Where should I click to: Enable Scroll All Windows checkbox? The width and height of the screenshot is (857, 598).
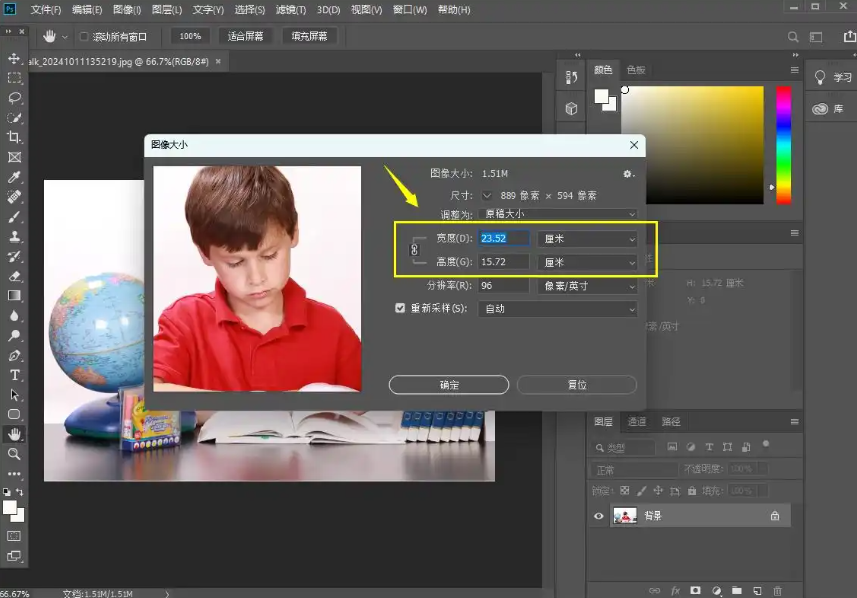[84, 37]
